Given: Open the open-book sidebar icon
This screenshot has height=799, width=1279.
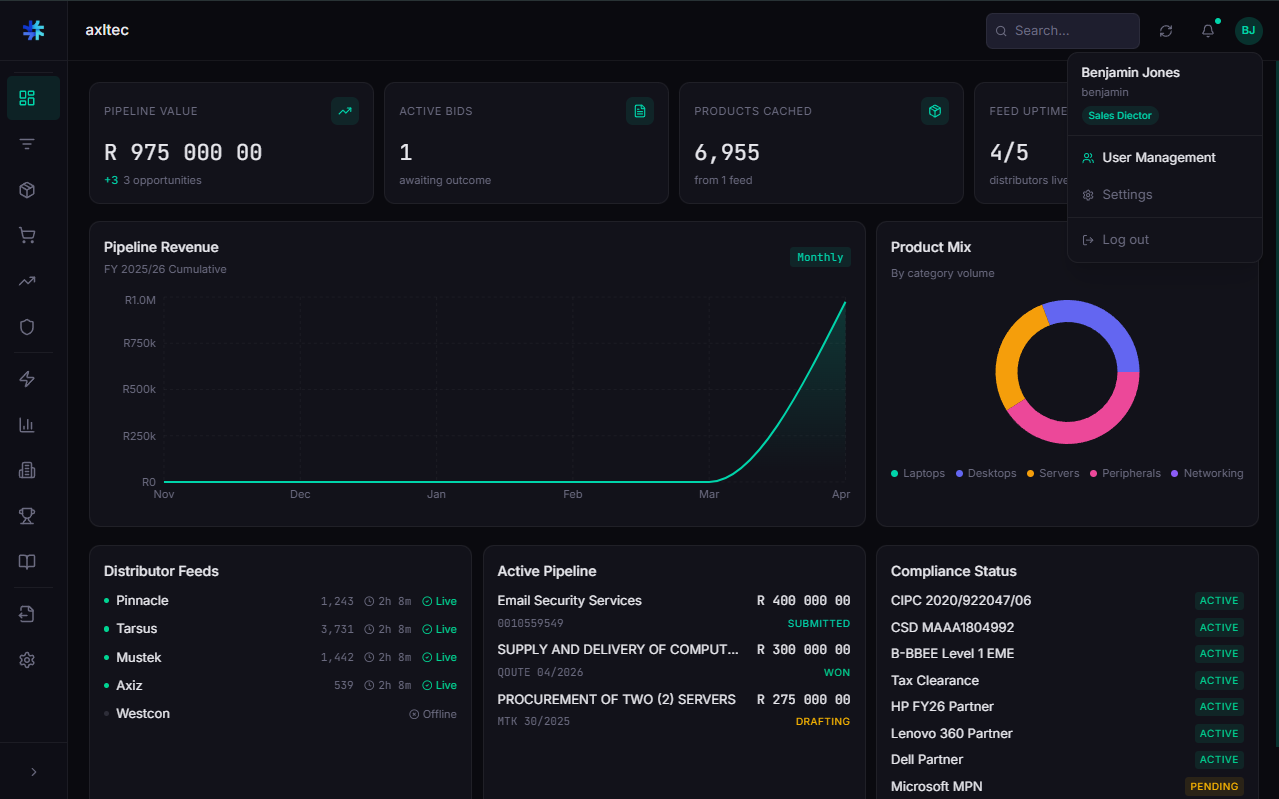Looking at the screenshot, I should 27,562.
